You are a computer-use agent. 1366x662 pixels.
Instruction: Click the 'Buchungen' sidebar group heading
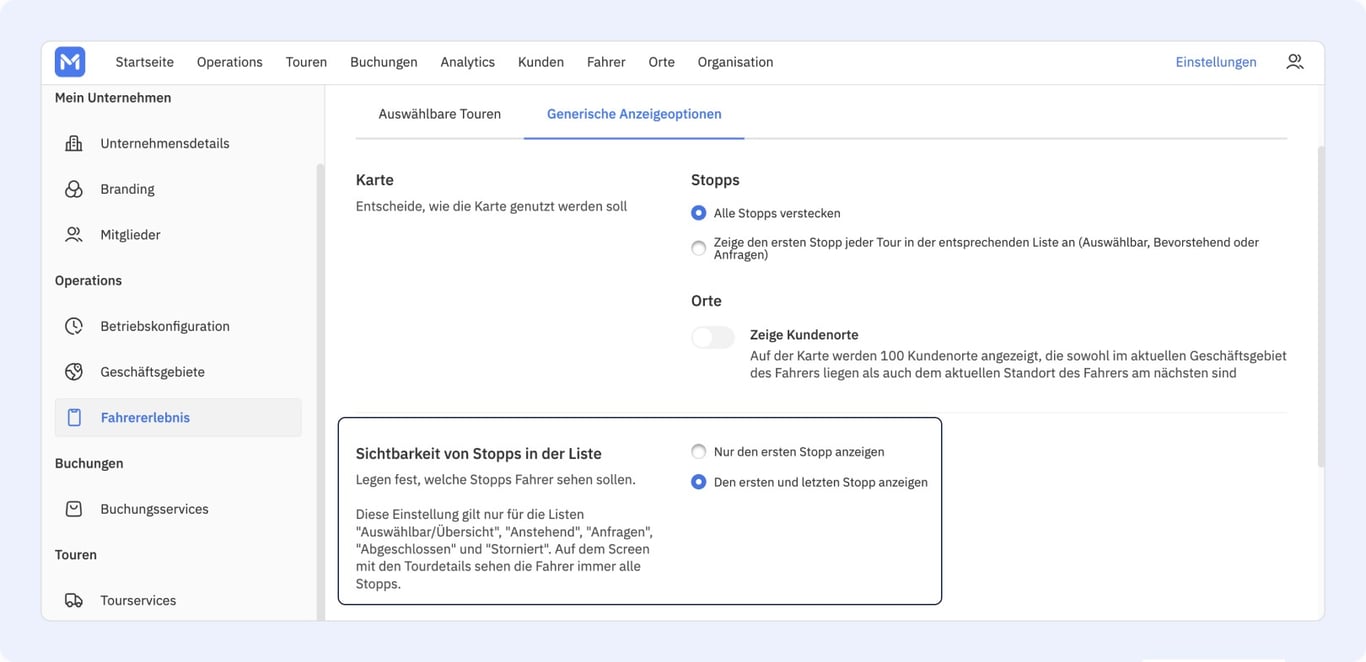pos(89,464)
